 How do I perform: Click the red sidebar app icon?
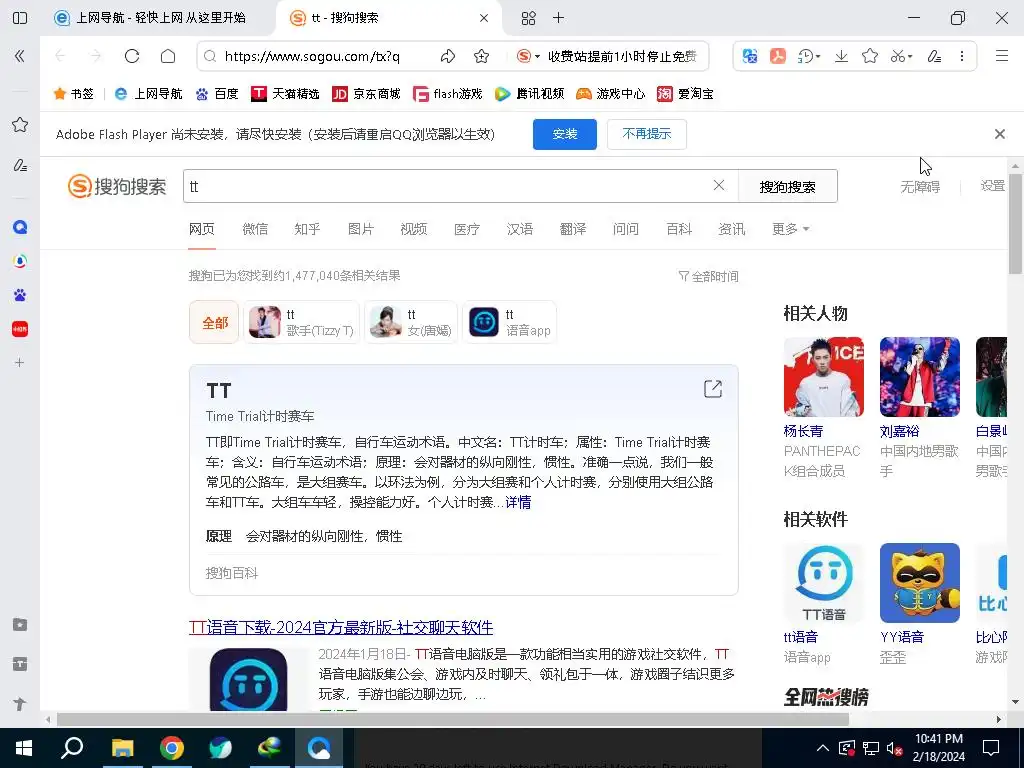[x=20, y=329]
